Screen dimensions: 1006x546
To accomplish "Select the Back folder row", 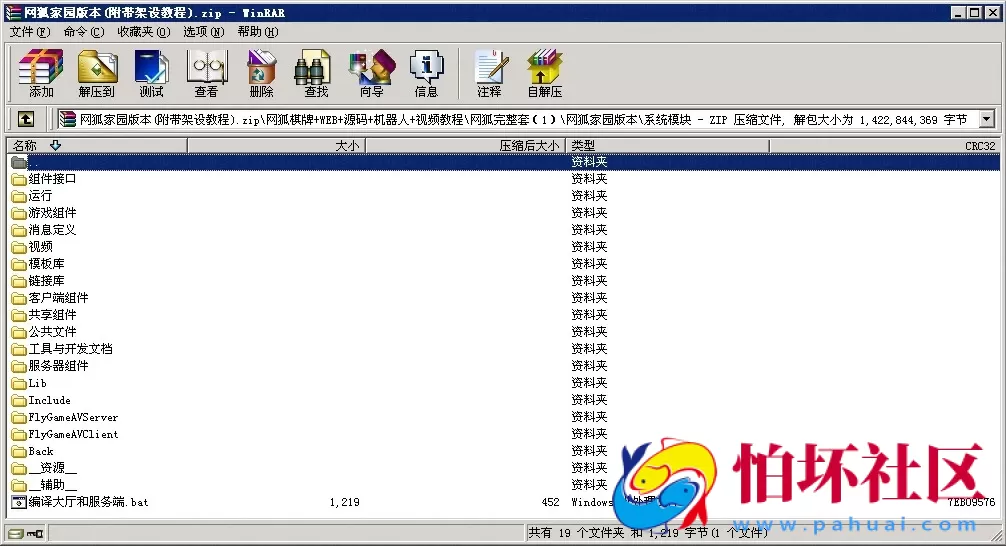I will 504,451.
